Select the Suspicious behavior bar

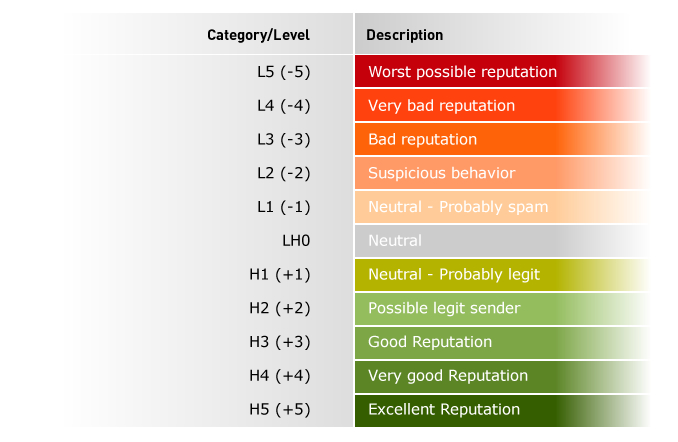(x=502, y=173)
